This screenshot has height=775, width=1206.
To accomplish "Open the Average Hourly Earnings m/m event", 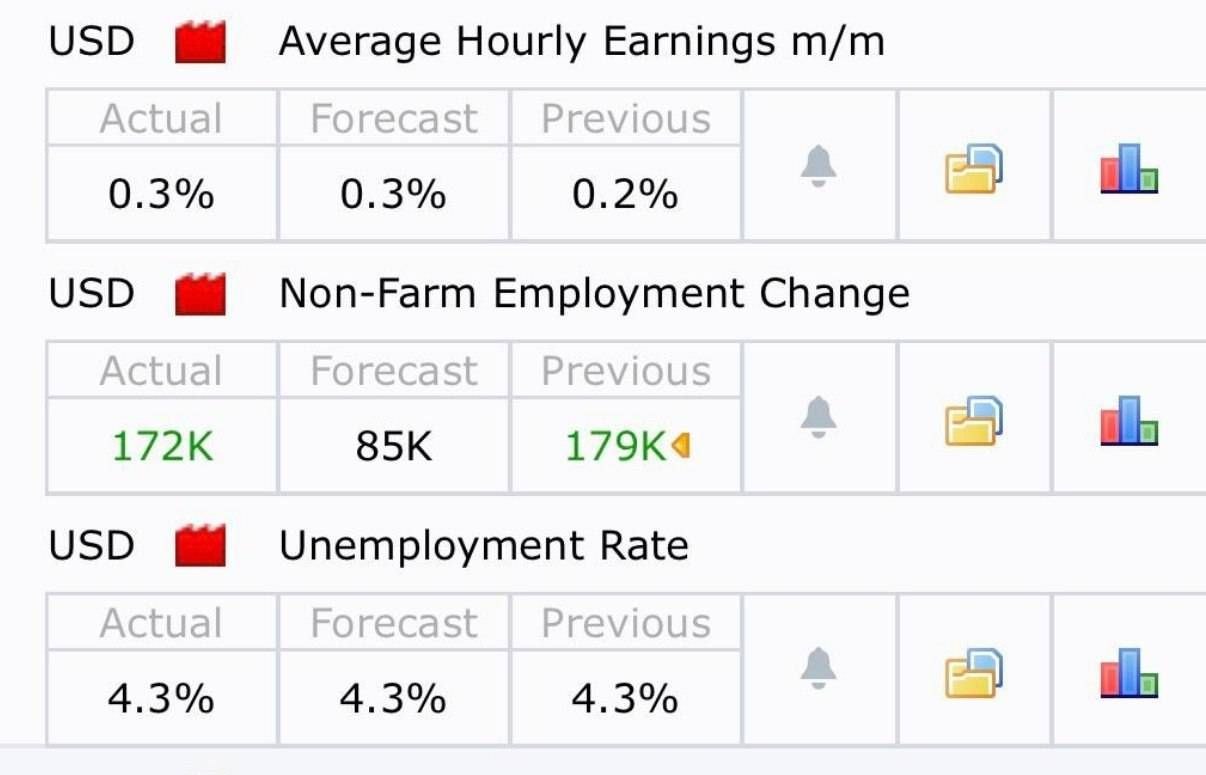I will pyautogui.click(x=581, y=43).
